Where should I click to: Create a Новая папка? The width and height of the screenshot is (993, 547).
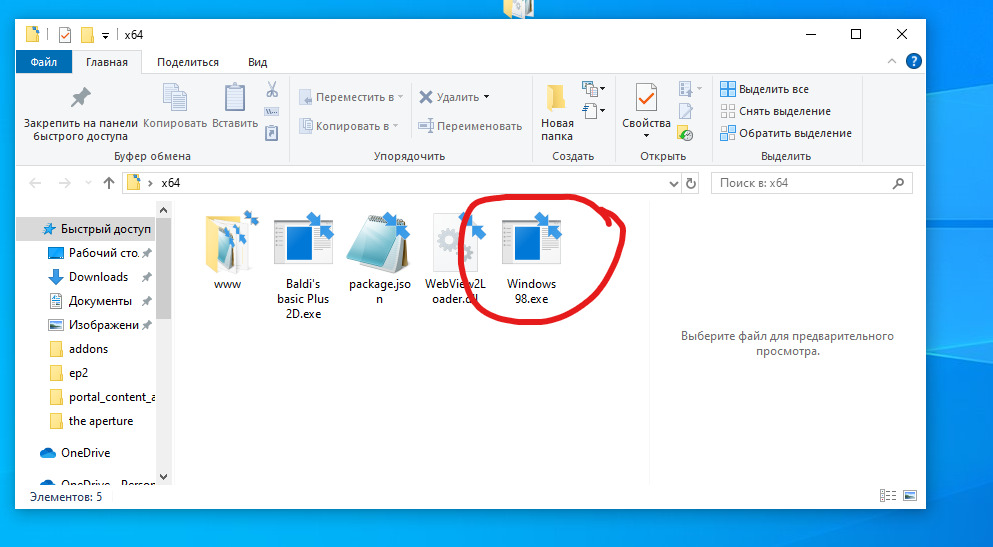point(557,112)
